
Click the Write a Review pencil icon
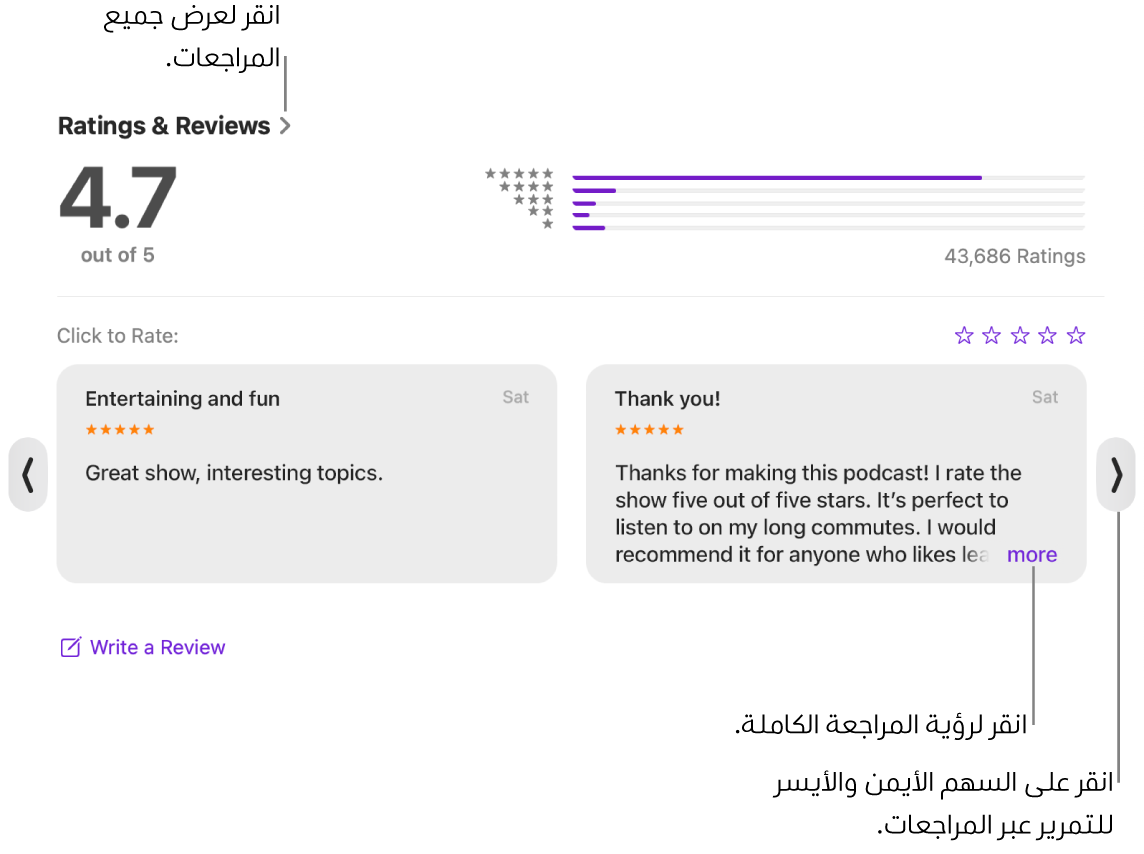[x=70, y=647]
